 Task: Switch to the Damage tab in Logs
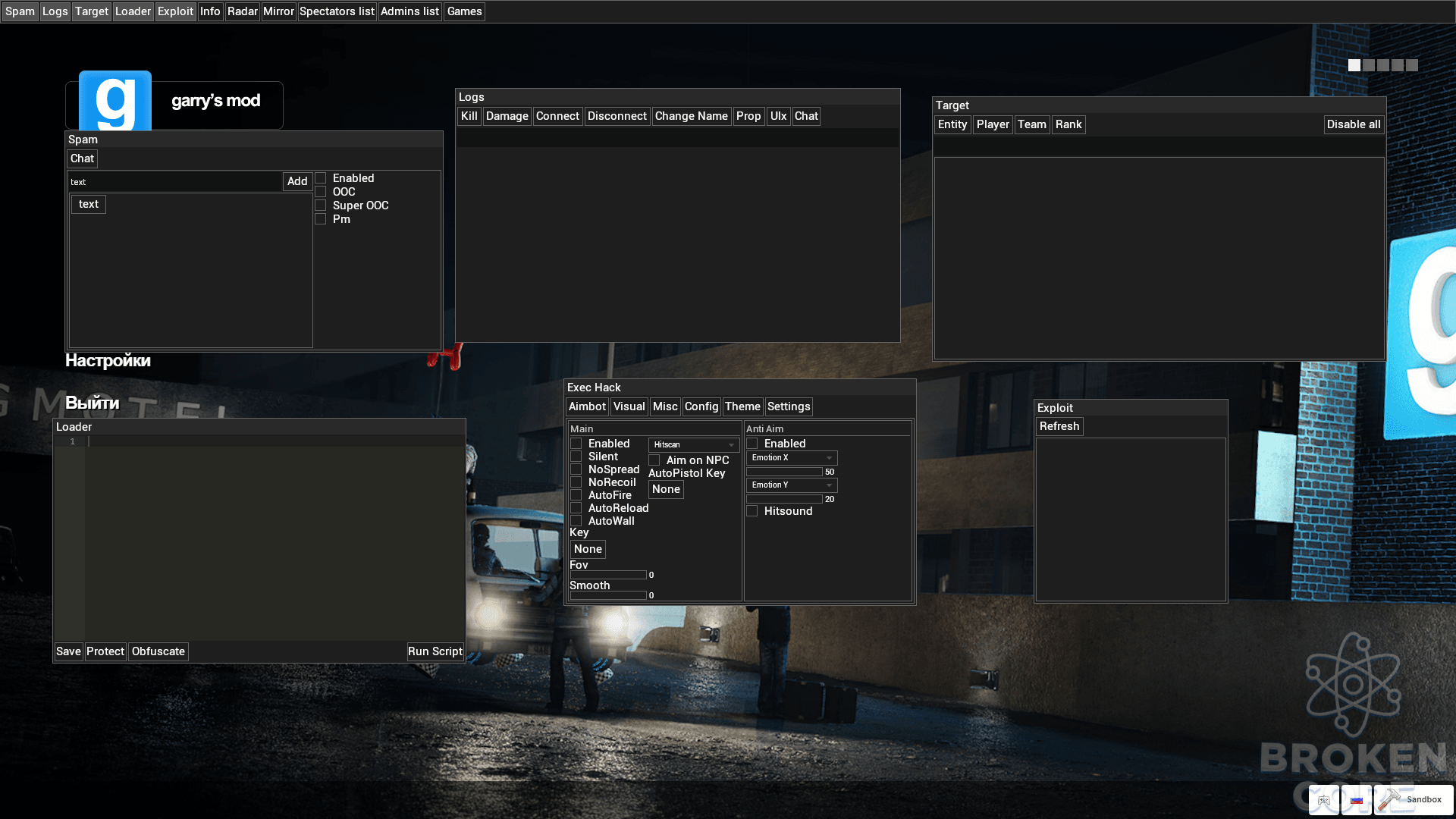[x=507, y=116]
